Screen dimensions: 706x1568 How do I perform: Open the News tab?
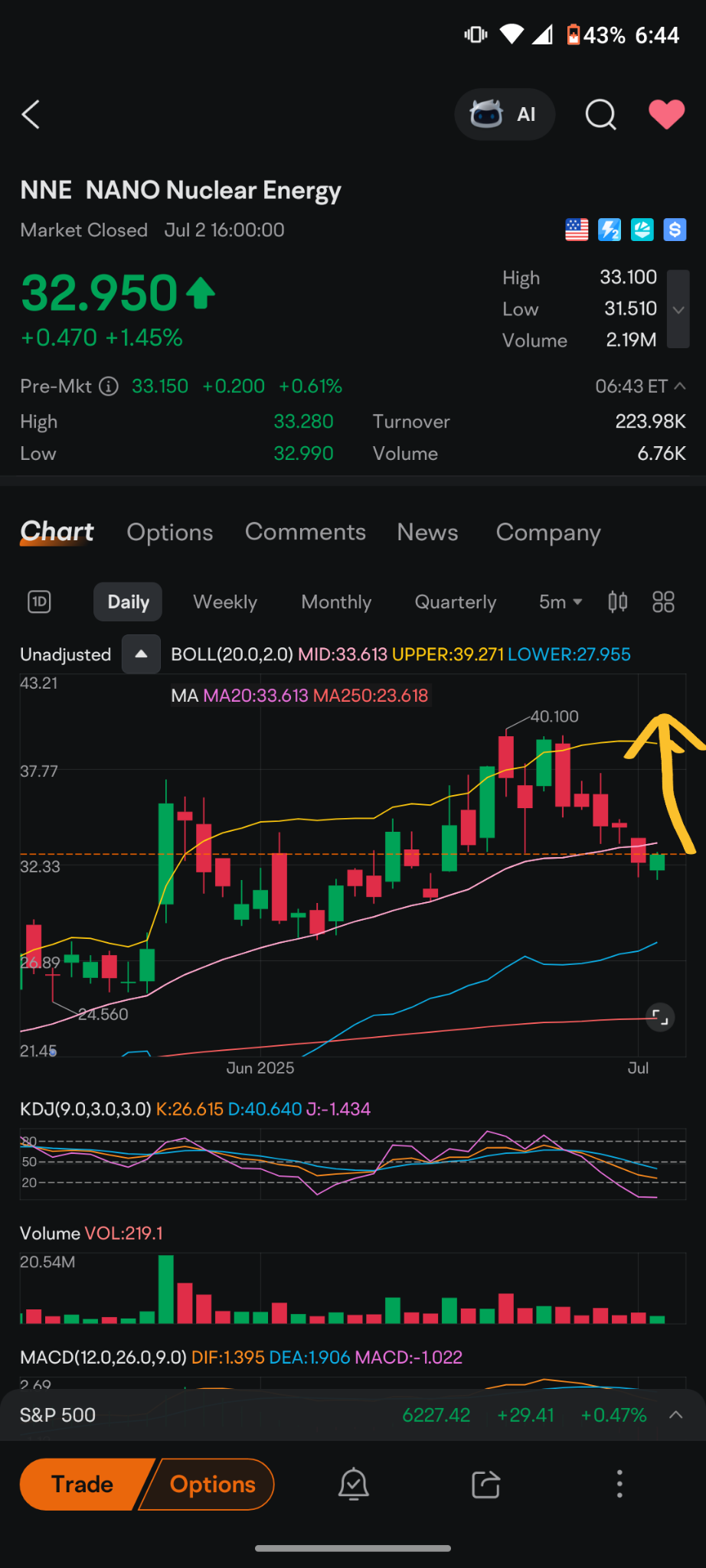pyautogui.click(x=428, y=532)
